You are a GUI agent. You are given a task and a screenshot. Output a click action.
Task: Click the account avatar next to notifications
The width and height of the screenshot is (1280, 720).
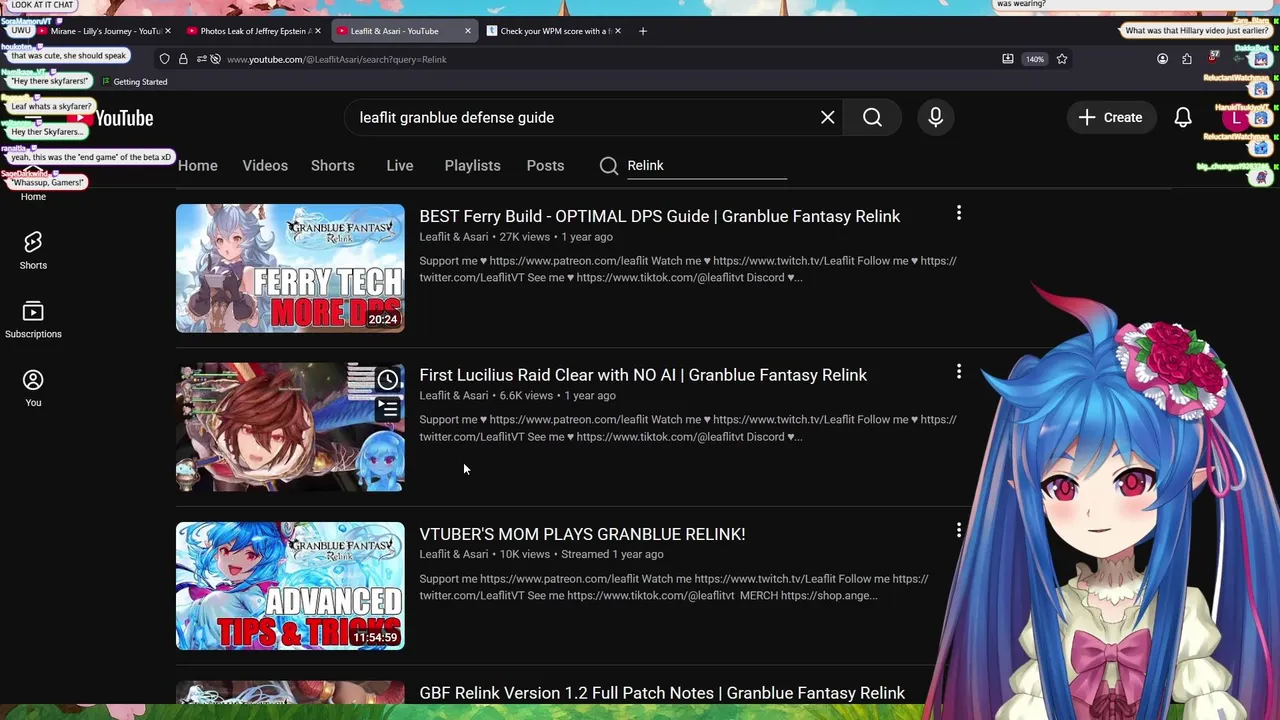click(1237, 117)
